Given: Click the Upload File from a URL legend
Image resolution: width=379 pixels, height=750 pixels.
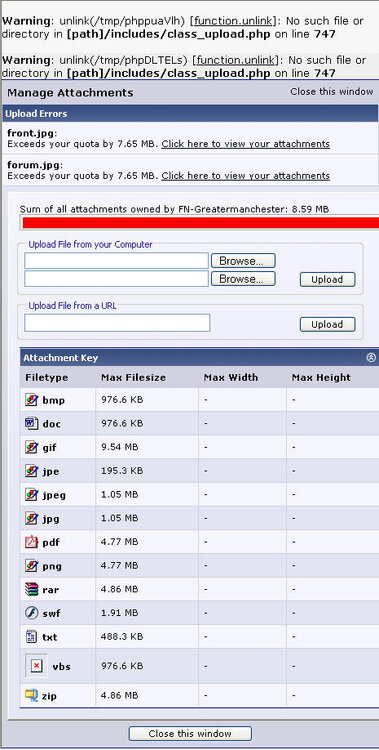Looking at the screenshot, I should [73, 306].
